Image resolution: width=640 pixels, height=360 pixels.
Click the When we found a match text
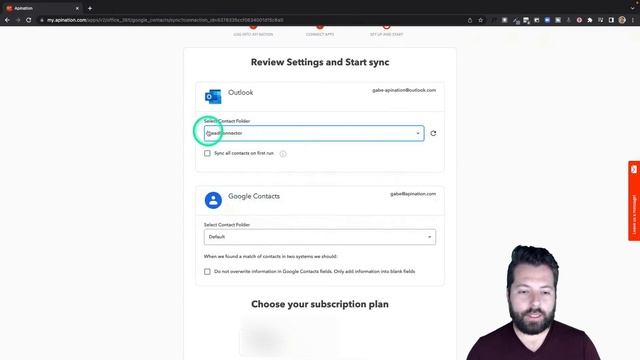pos(271,256)
